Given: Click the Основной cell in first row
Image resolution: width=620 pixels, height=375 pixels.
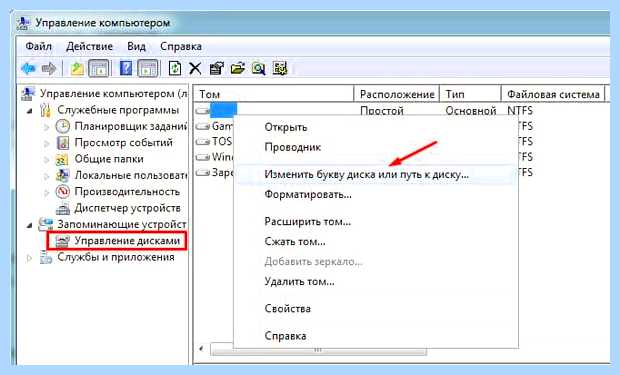Looking at the screenshot, I should [x=471, y=111].
